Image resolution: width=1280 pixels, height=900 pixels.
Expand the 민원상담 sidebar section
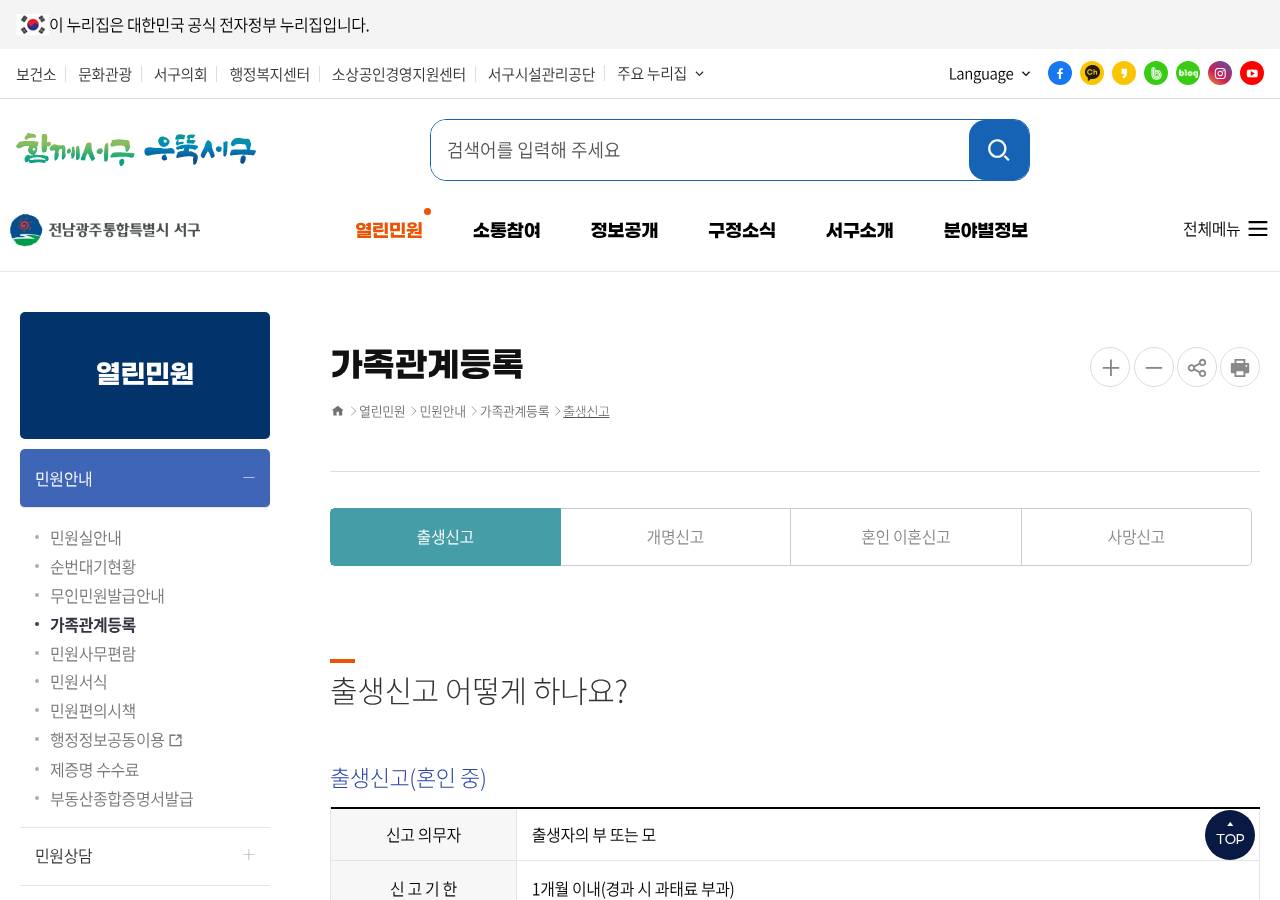pyautogui.click(x=145, y=855)
